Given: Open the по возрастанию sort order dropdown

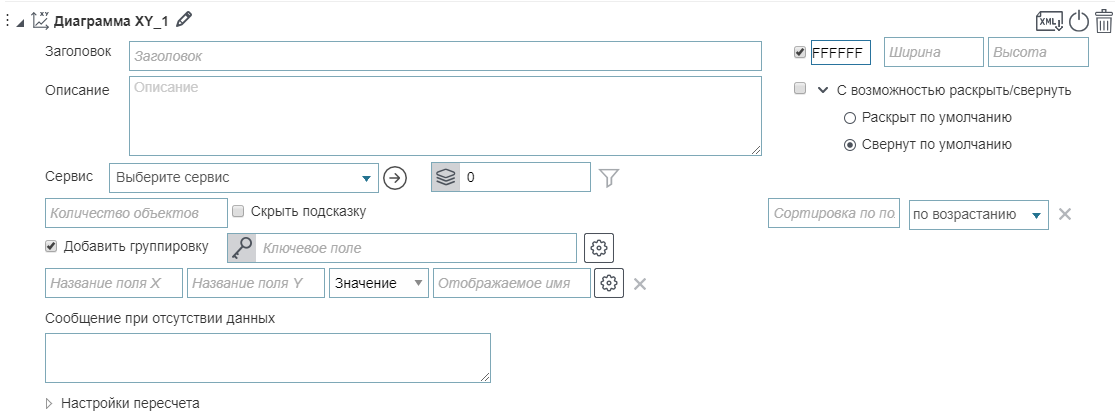Looking at the screenshot, I should (979, 214).
